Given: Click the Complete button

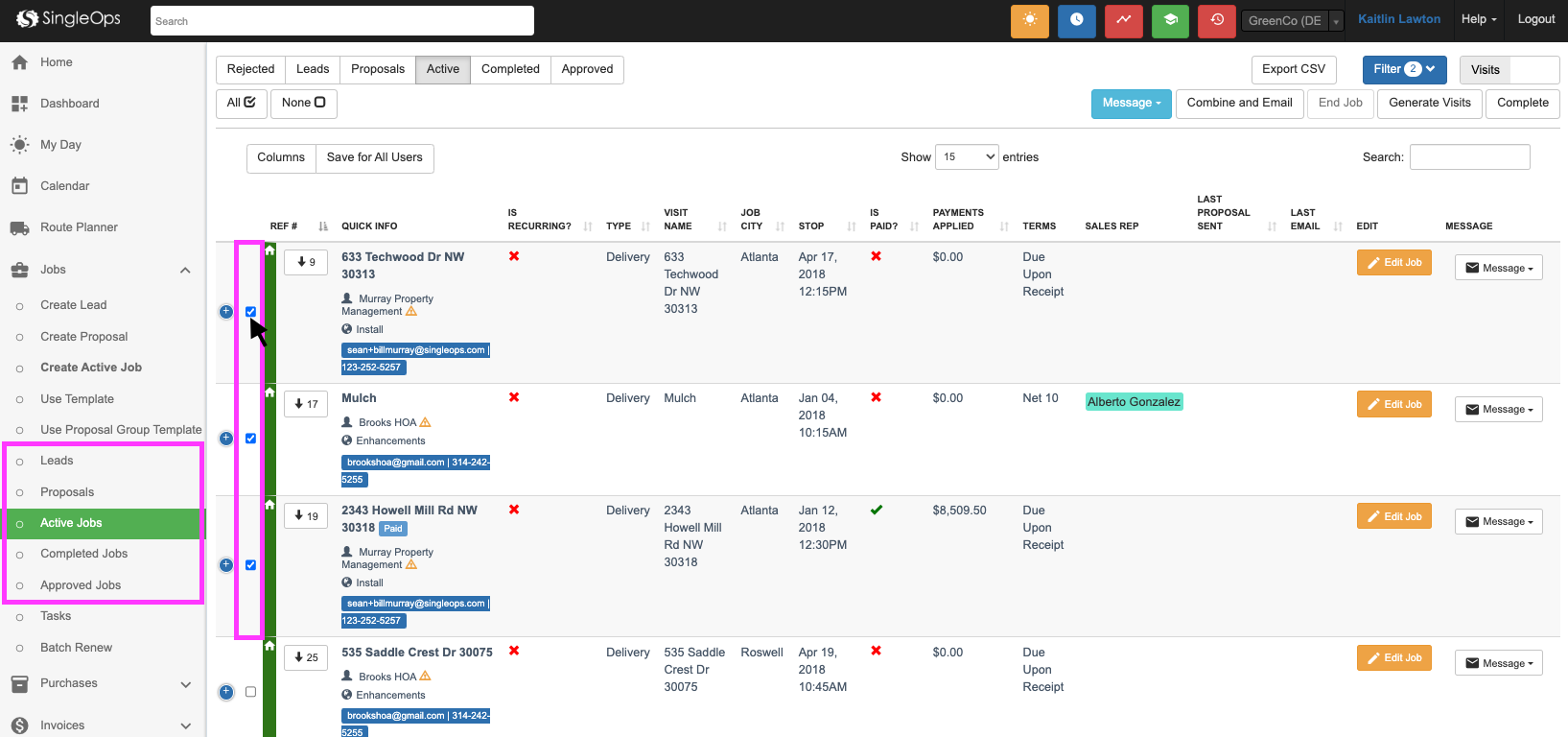Looking at the screenshot, I should pyautogui.click(x=1523, y=104).
